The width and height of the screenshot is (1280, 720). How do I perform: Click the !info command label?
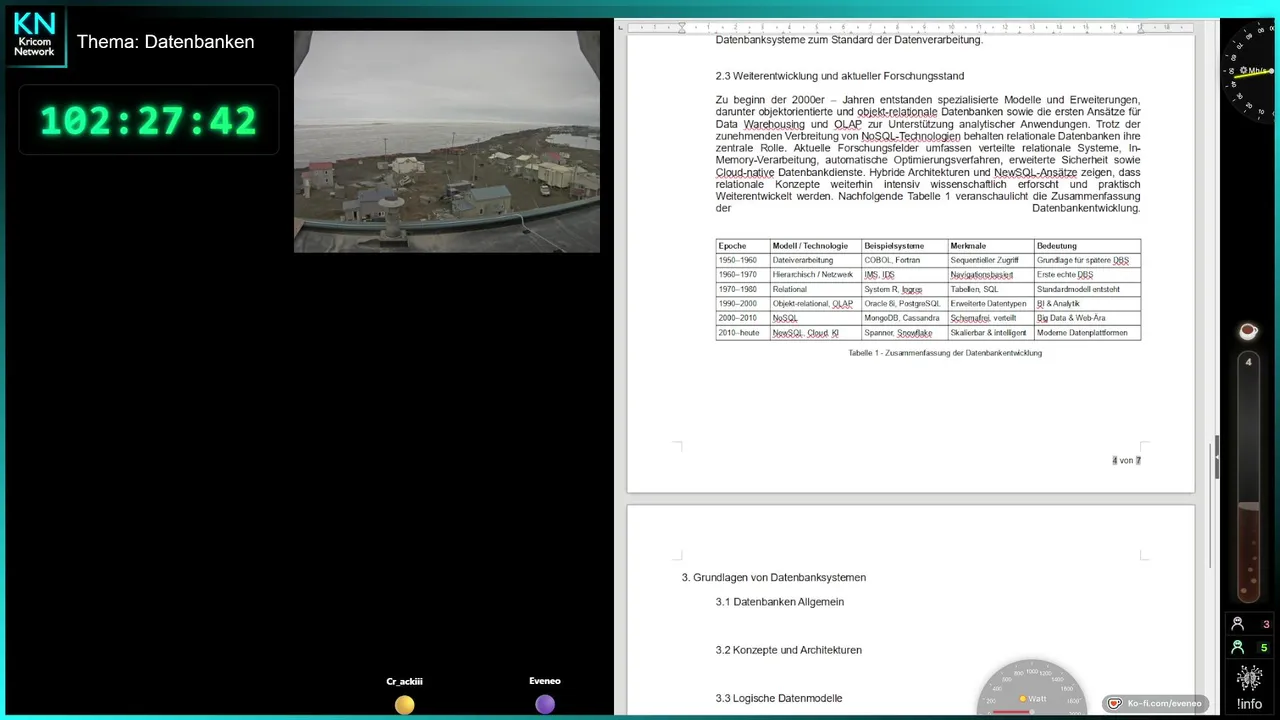1249,704
